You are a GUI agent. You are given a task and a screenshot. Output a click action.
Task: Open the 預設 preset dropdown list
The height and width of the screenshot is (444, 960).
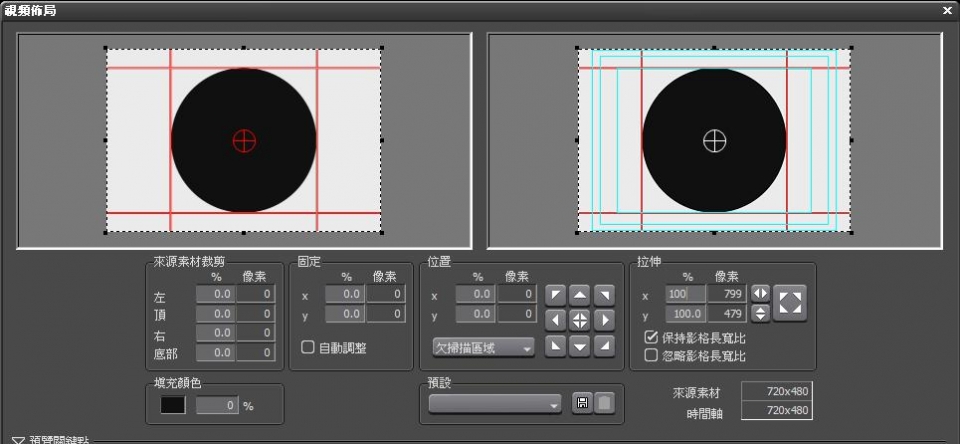click(x=495, y=403)
